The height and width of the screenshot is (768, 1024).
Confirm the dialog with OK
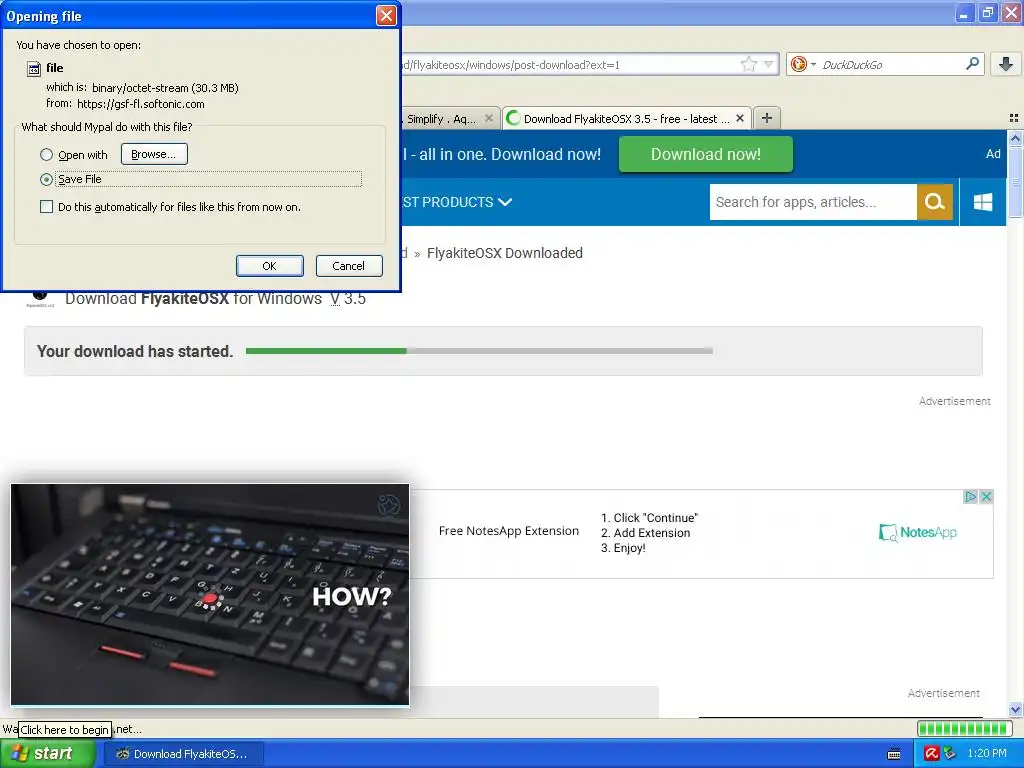[x=270, y=266]
